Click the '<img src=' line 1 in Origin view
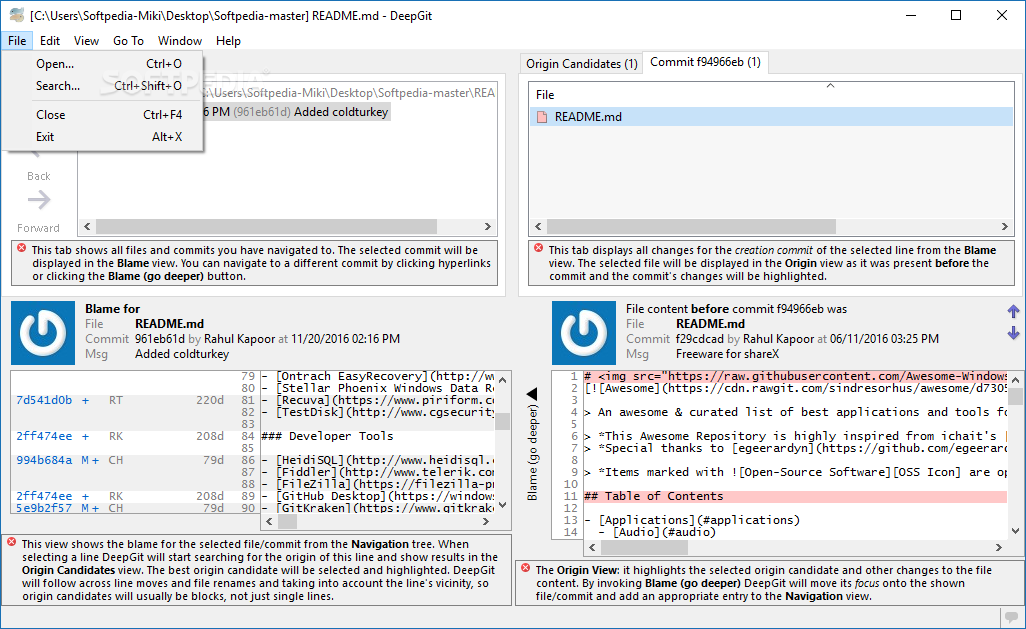1026x629 pixels. [794, 376]
